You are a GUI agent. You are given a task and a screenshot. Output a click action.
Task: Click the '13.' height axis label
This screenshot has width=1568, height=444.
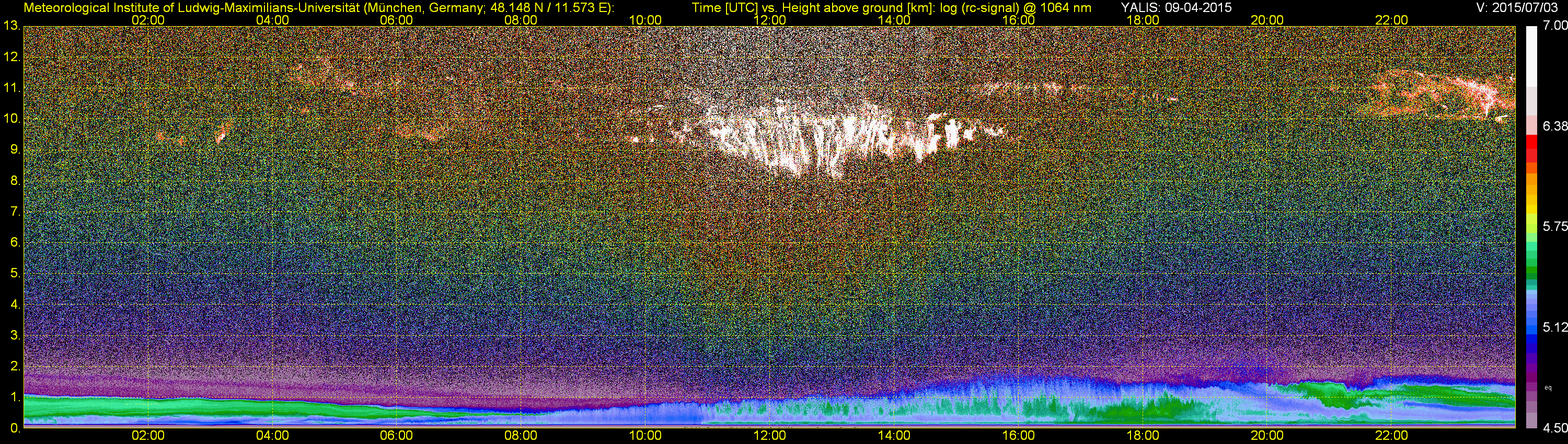(x=11, y=26)
